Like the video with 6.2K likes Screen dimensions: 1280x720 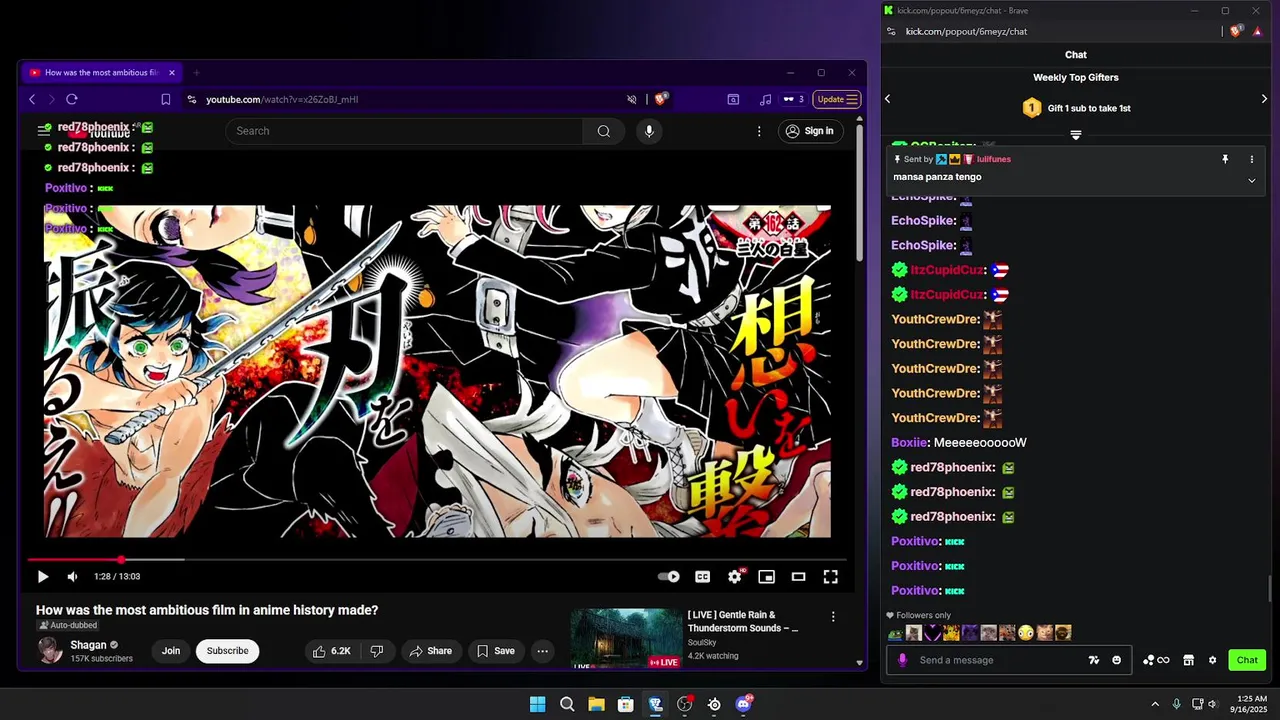332,651
